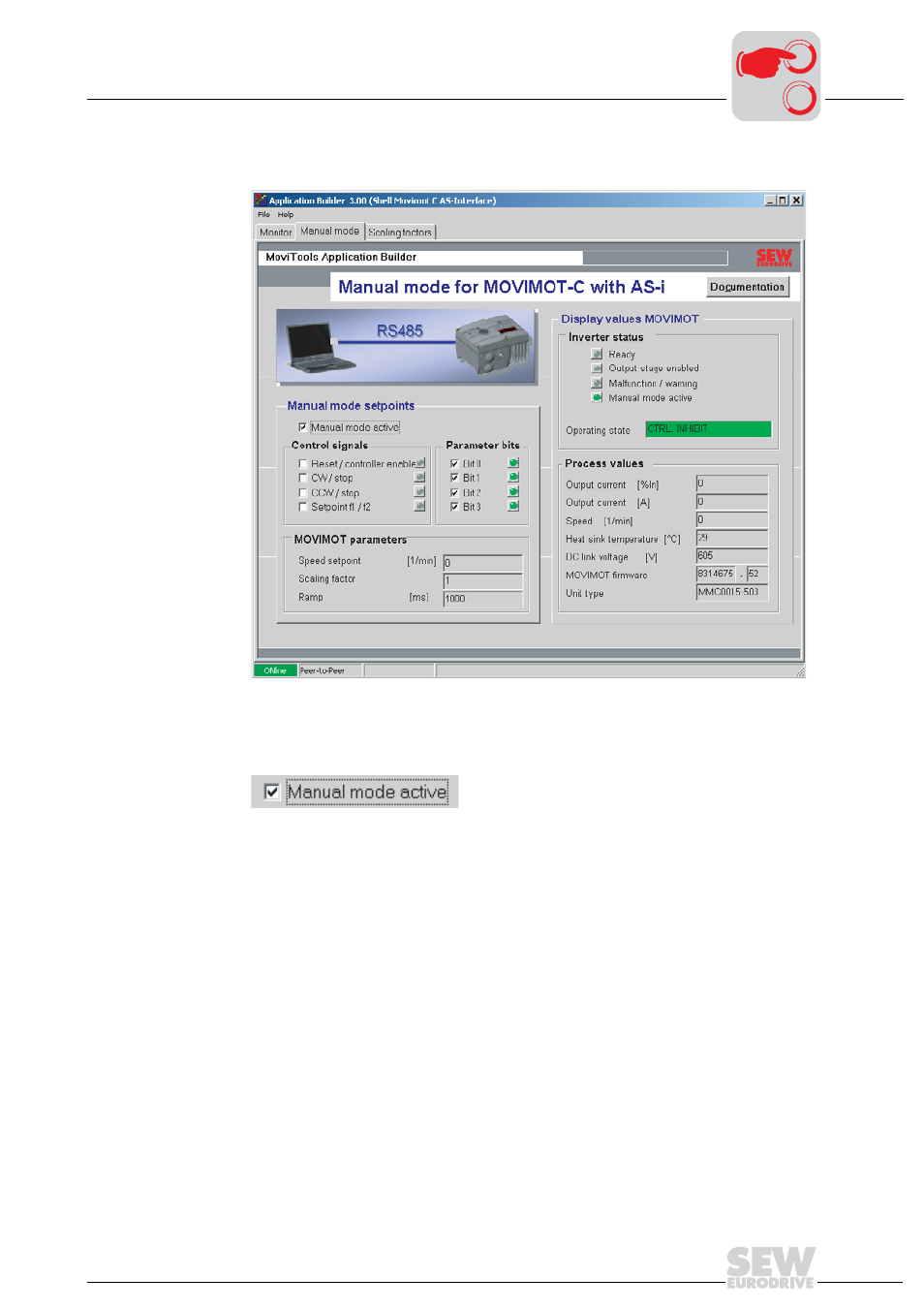
Task: Uncheck the Bit 2 parameter checkbox
Action: point(454,492)
